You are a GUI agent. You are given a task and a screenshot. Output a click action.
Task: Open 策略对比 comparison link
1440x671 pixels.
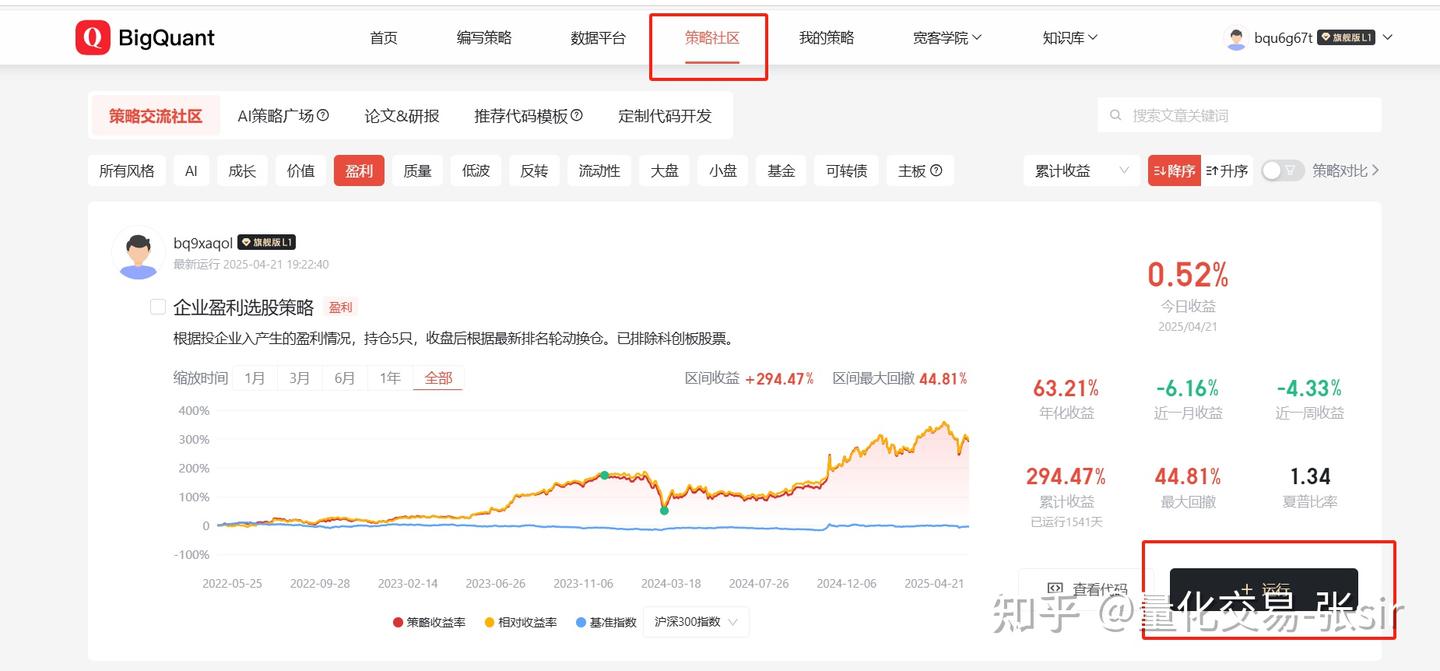tap(1338, 171)
